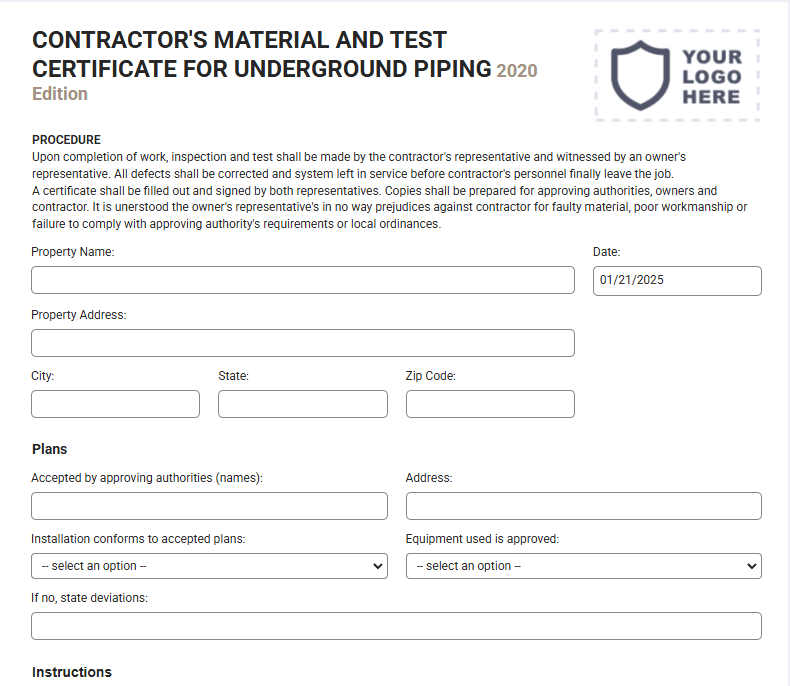Select the If no, state deviations field

click(x=396, y=626)
